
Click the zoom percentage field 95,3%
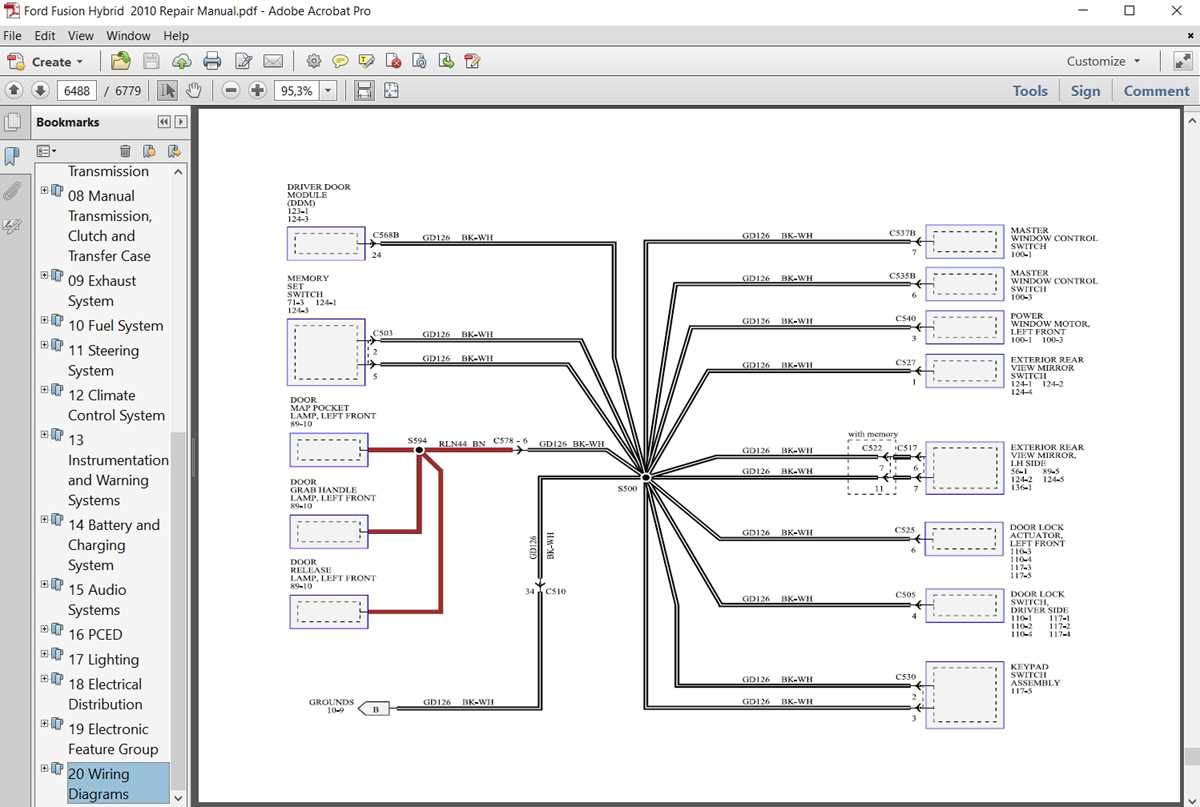[x=296, y=90]
